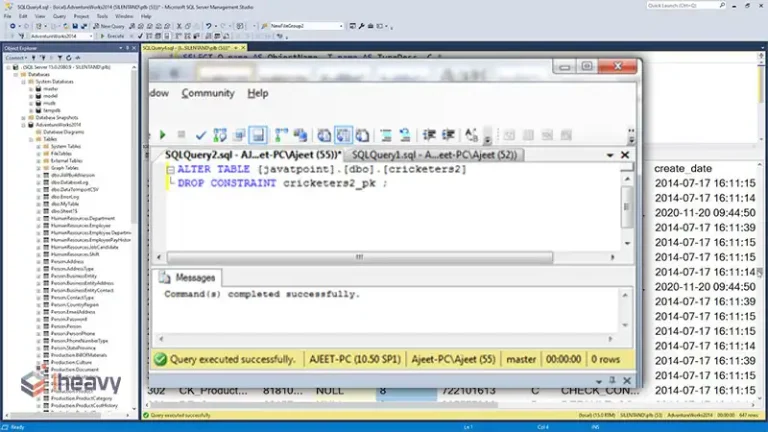The height and width of the screenshot is (432, 768).
Task: Click the Include Actual Execution Plan icon
Action: 282,135
